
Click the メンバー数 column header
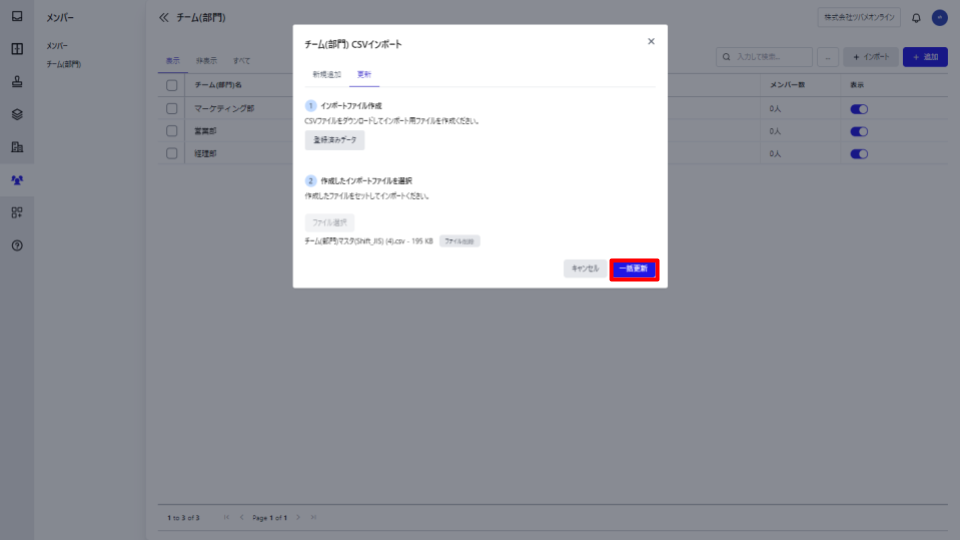(787, 85)
